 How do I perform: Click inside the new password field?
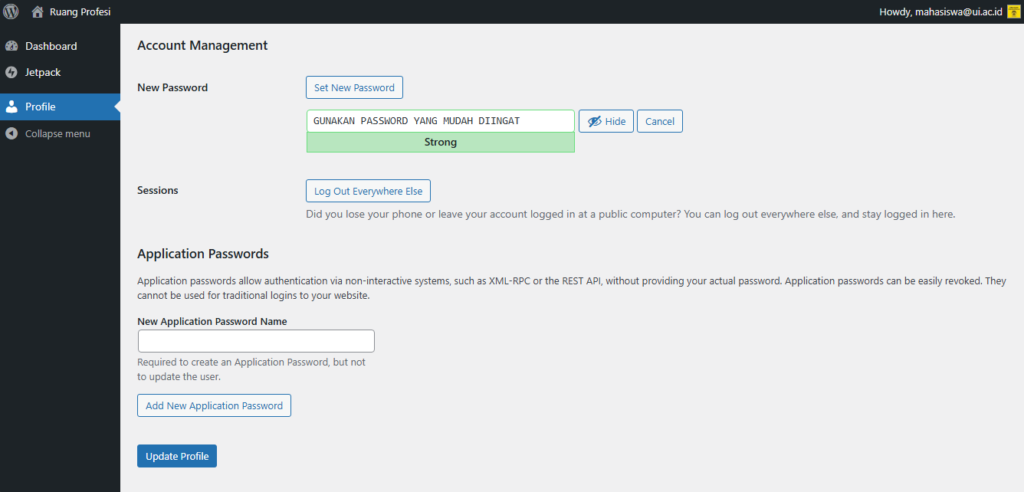tap(440, 121)
